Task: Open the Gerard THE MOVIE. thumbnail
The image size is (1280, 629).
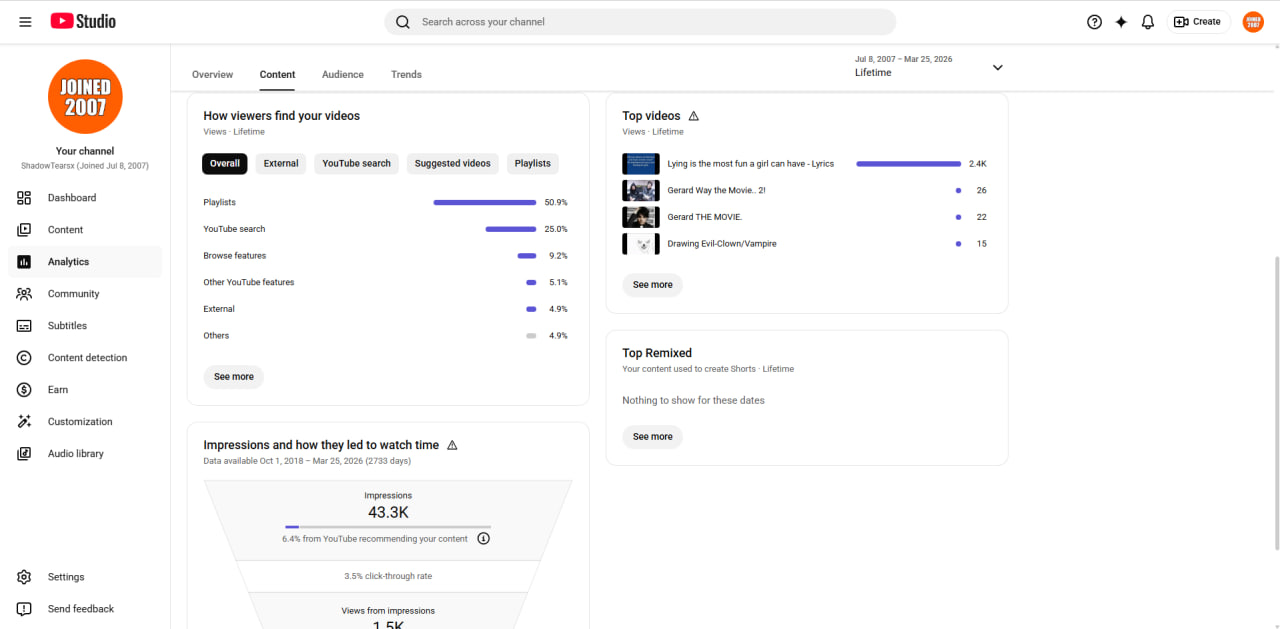Action: (641, 217)
